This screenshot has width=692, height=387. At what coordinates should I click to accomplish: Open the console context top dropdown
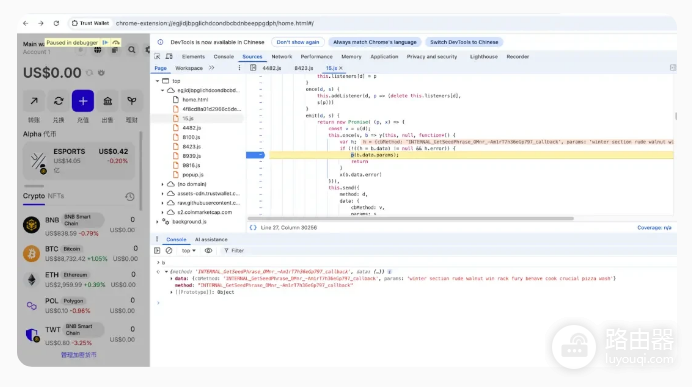pyautogui.click(x=188, y=251)
